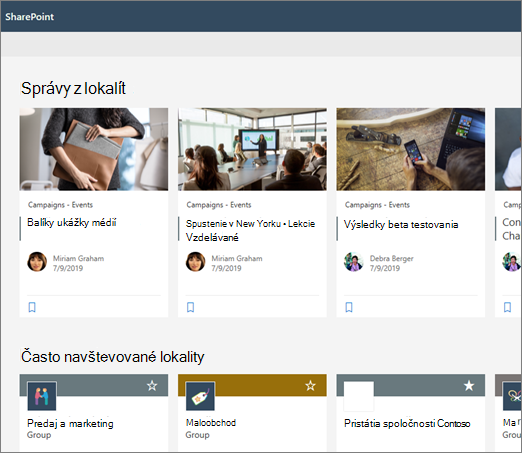Image resolution: width=522 pixels, height=453 pixels.
Task: Click Campaigns - Events label on Spustenie card
Action: pyautogui.click(x=219, y=205)
